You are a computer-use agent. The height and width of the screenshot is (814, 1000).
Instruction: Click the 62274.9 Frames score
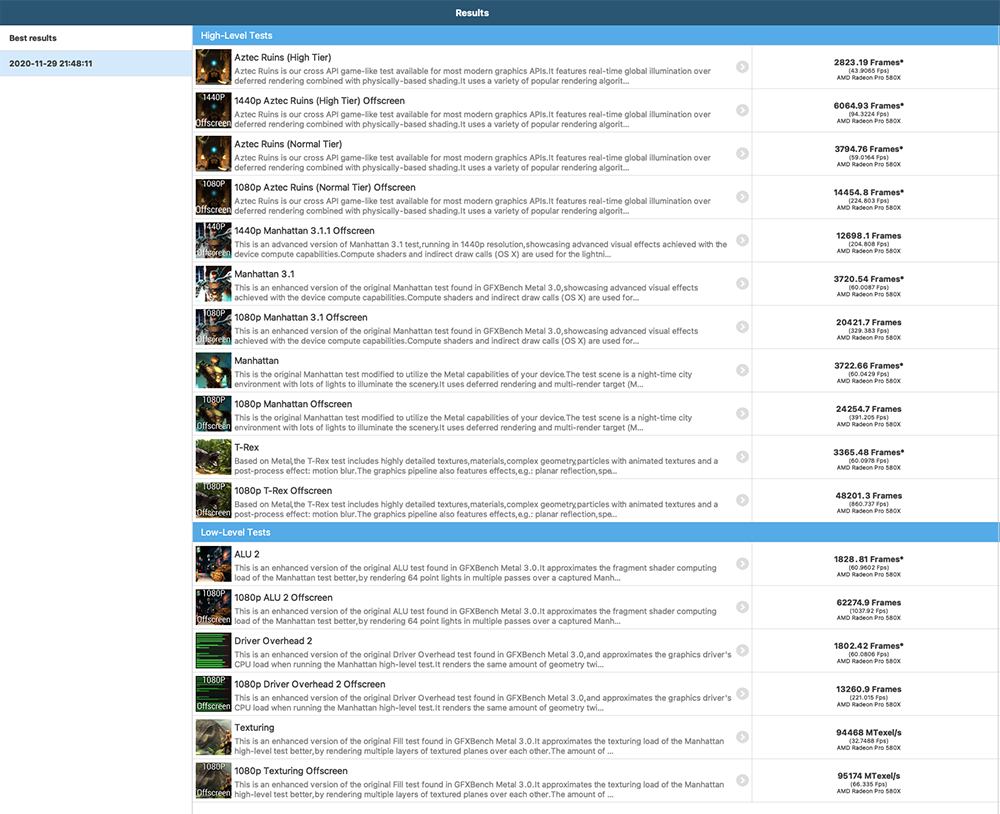(x=869, y=603)
